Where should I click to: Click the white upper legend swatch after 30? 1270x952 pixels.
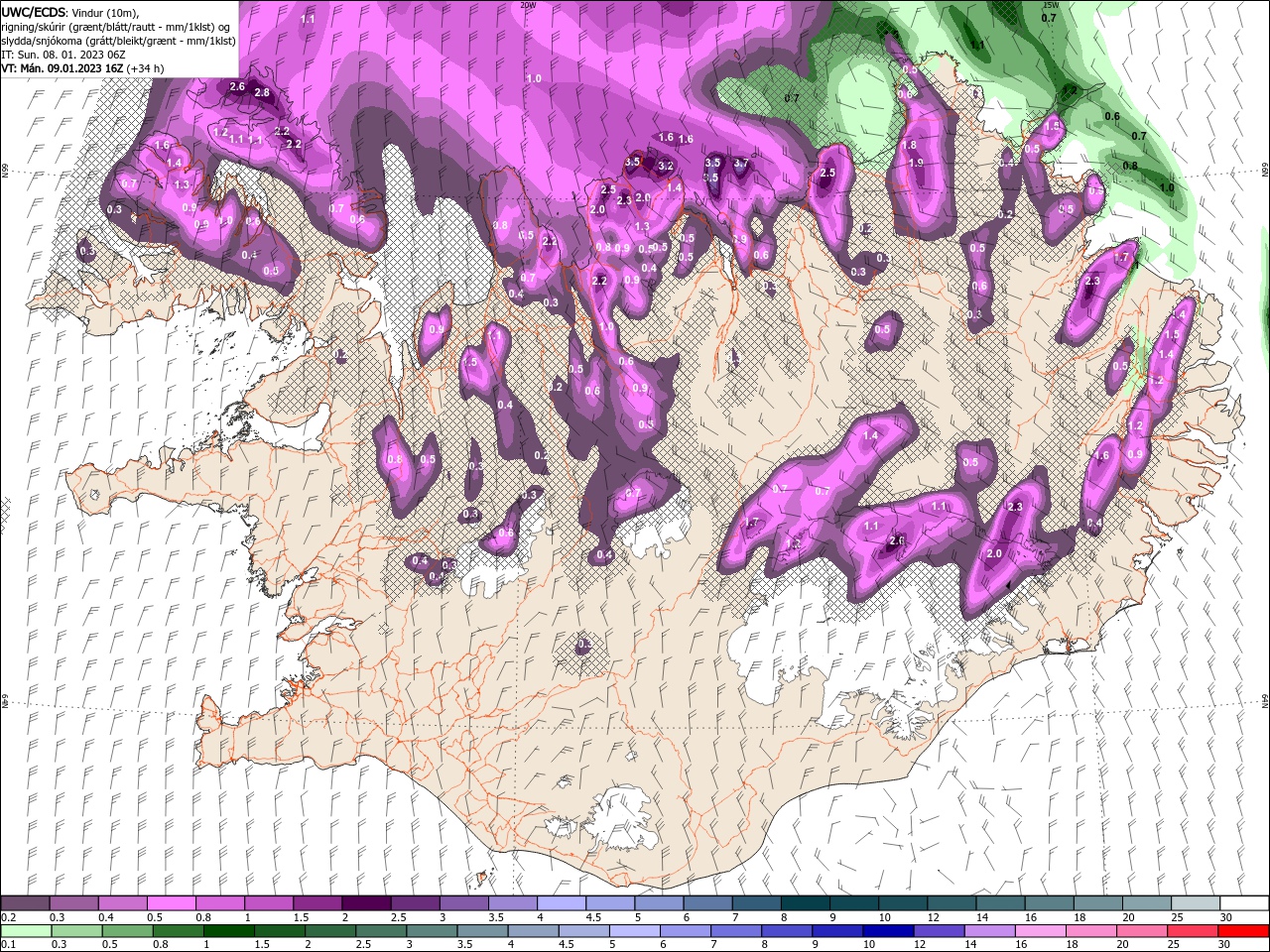[1243, 903]
